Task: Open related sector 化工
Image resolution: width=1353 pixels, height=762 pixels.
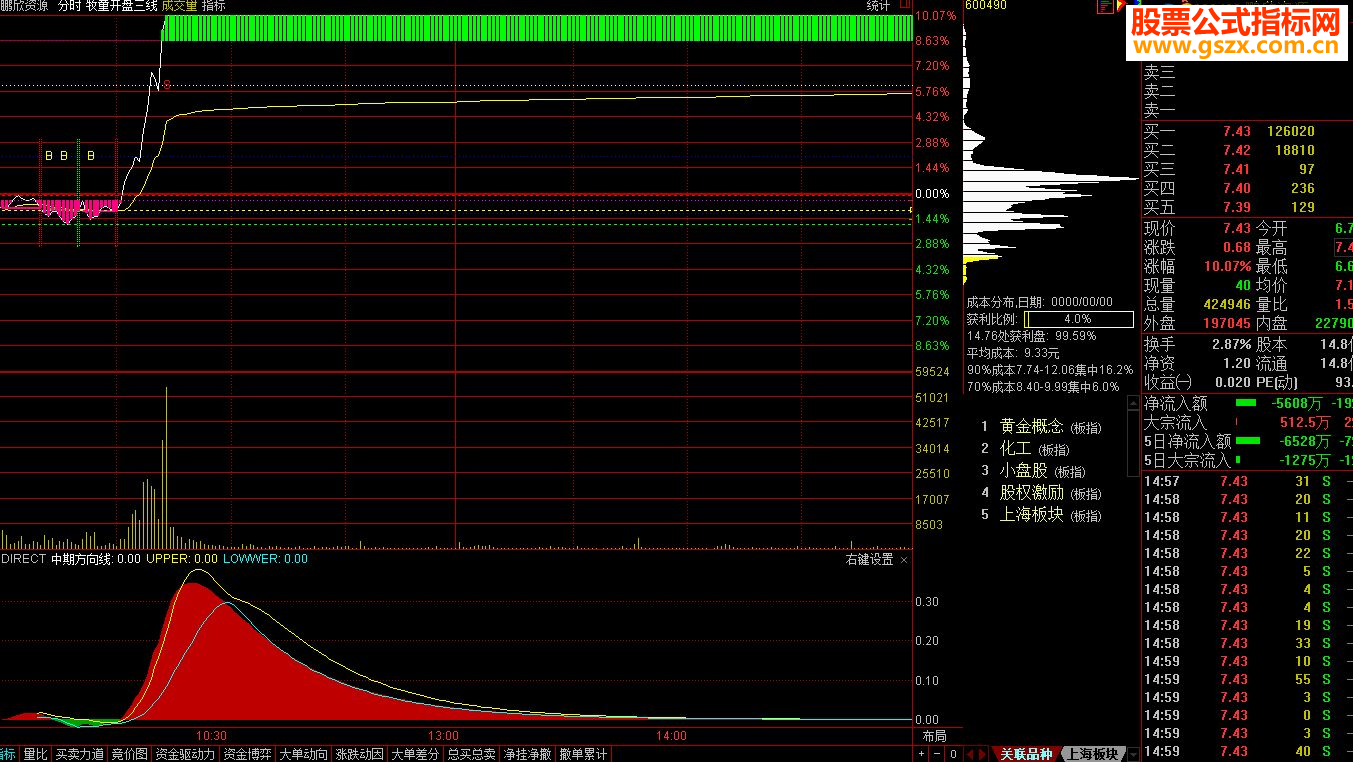Action: [1015, 448]
